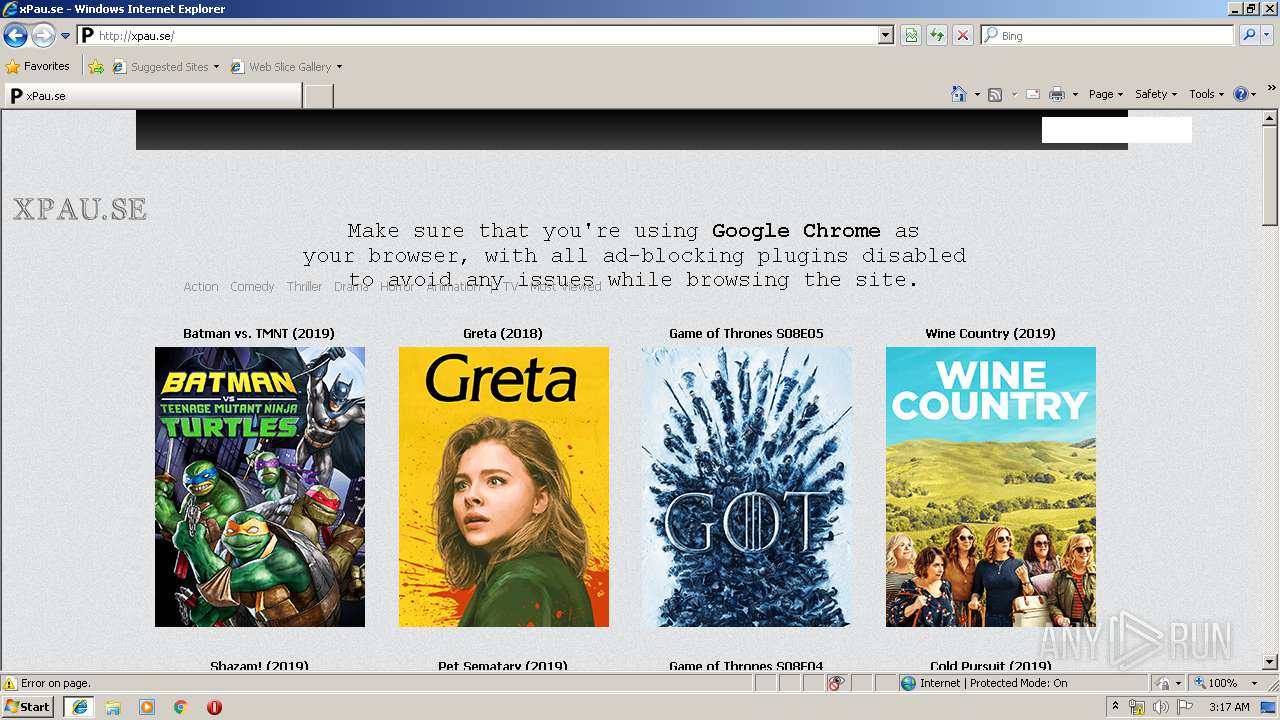Open a new blank tab
The width and height of the screenshot is (1280, 720).
318,96
